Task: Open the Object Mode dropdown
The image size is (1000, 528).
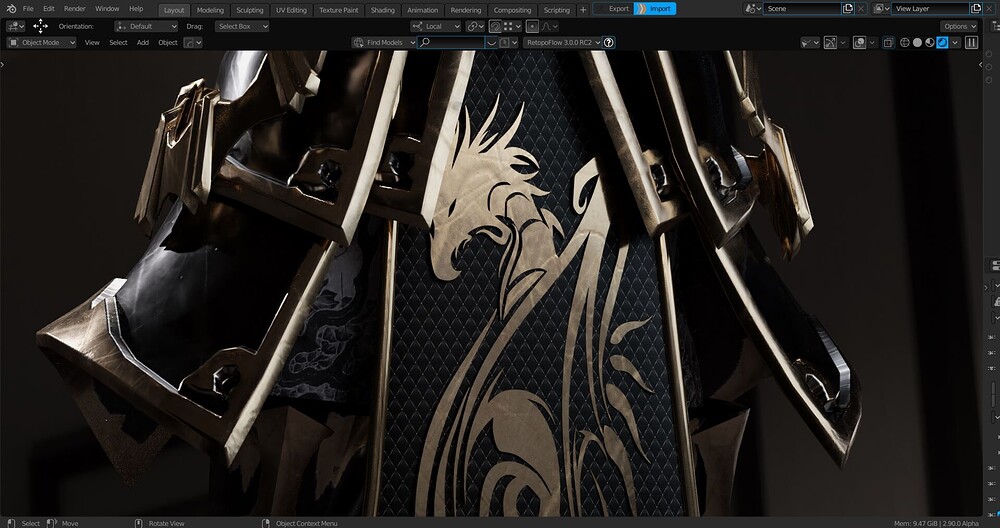Action: pos(41,43)
